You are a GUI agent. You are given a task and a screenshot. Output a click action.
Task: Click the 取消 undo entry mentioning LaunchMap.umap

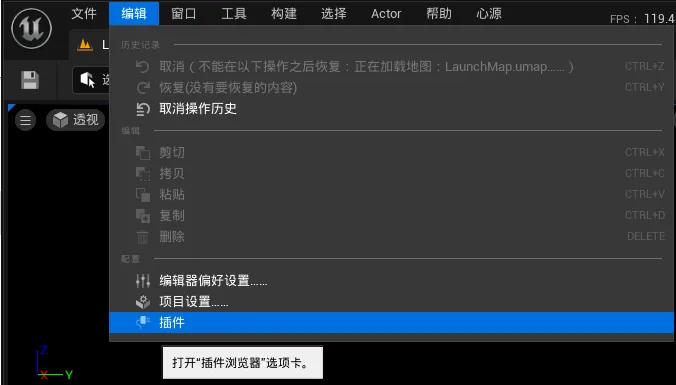(x=391, y=67)
